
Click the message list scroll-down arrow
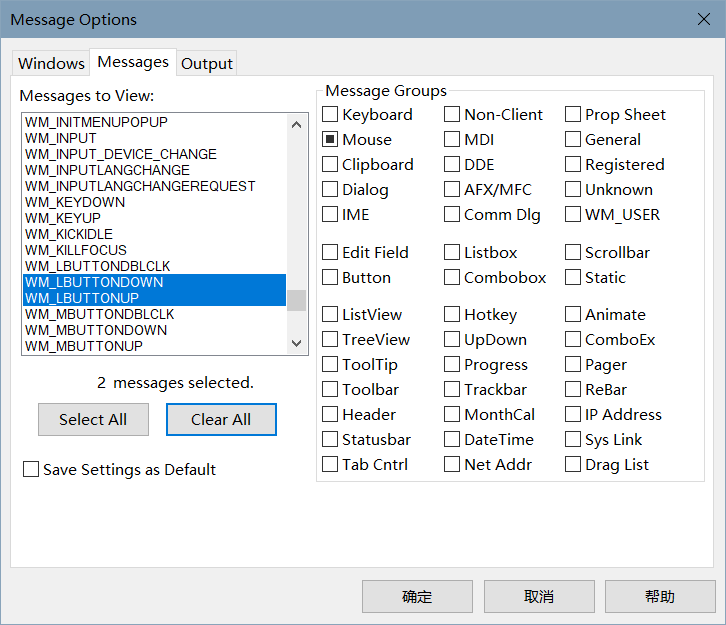(296, 343)
